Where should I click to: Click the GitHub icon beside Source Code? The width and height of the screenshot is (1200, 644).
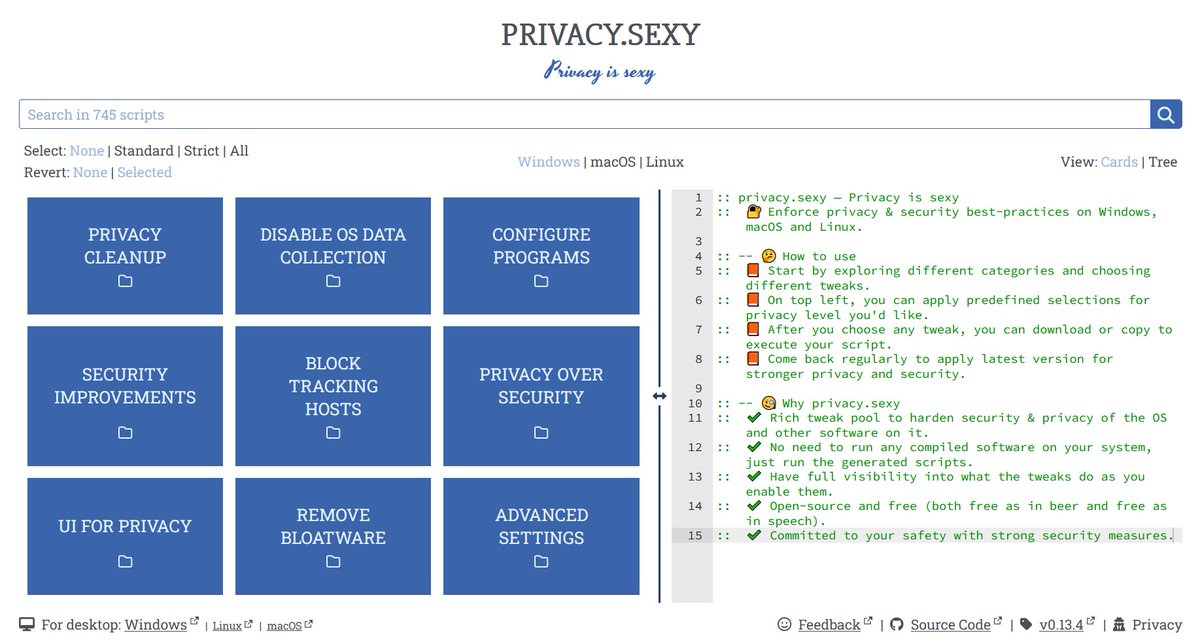[895, 624]
